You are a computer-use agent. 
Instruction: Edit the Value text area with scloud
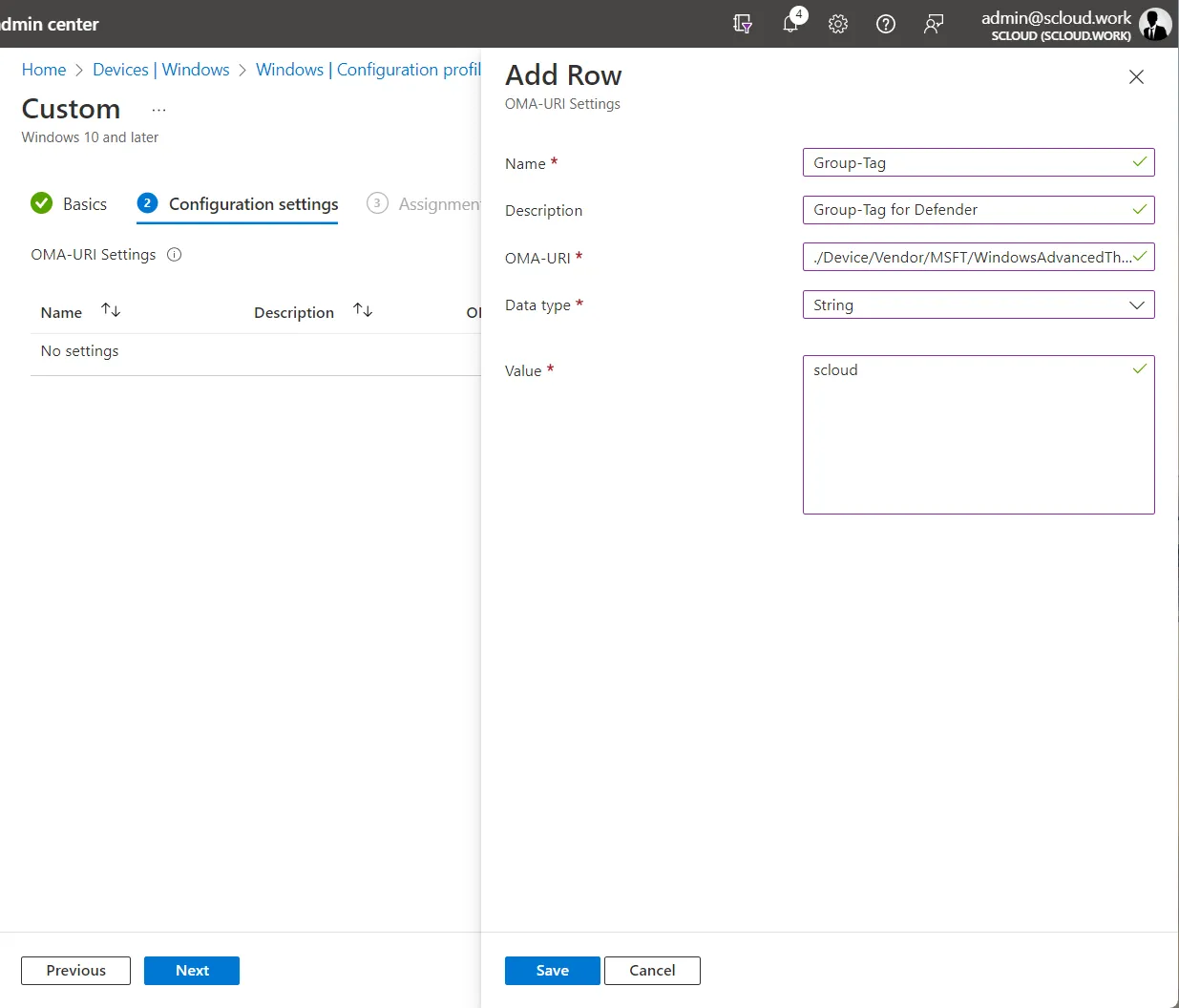[x=979, y=434]
